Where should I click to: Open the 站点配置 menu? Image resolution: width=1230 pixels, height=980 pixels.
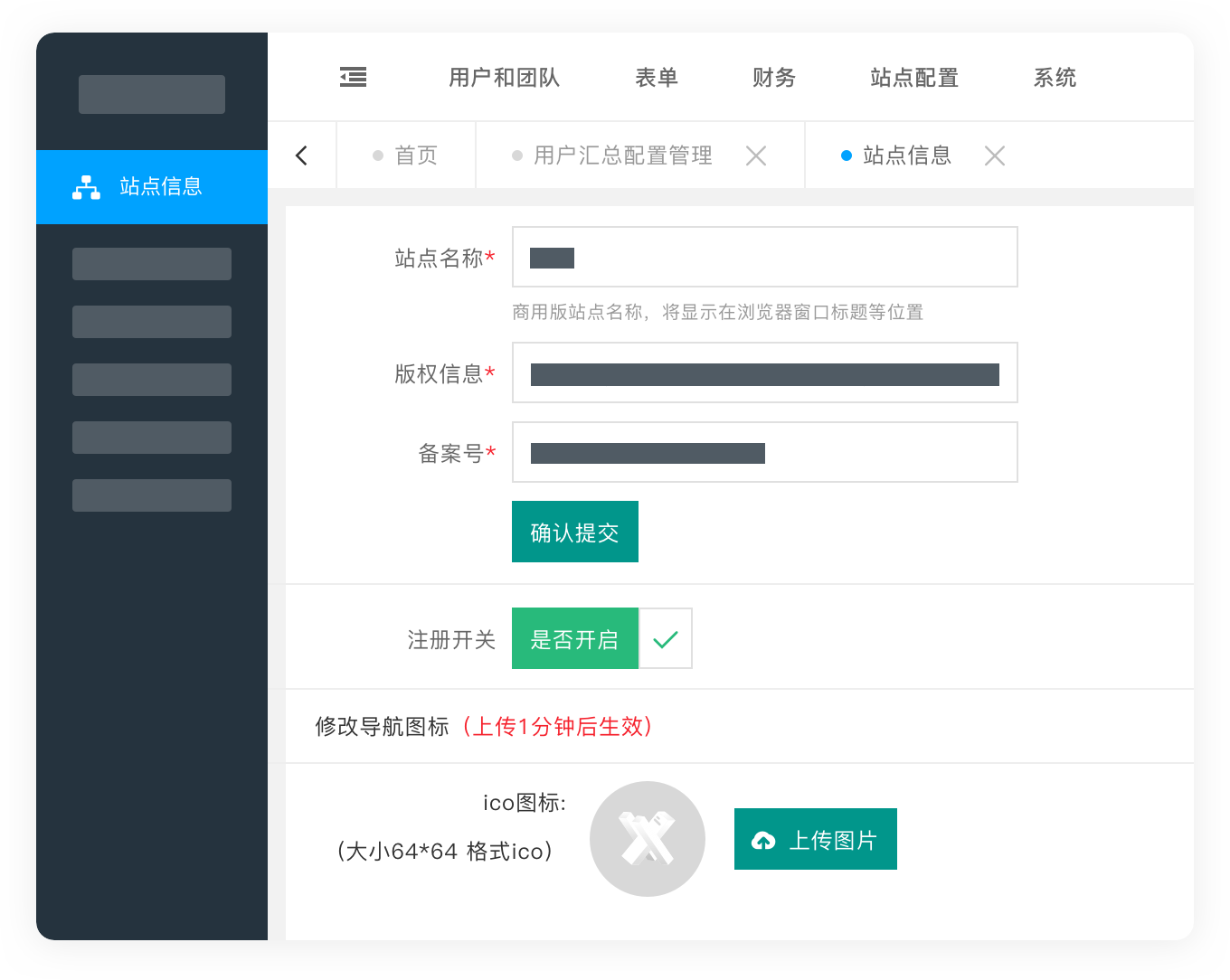click(914, 78)
